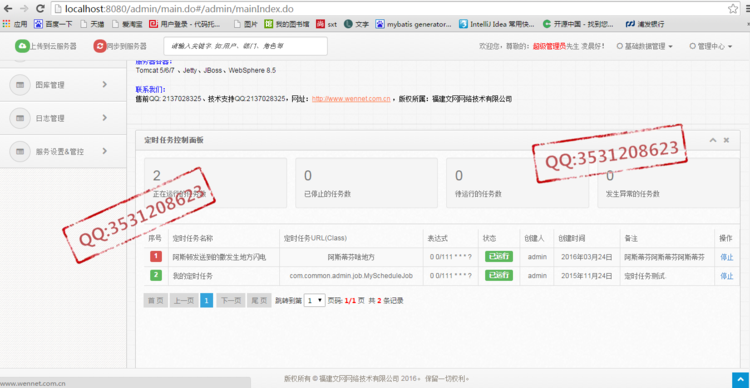
Task: Click the red sync to server icon
Action: (x=99, y=46)
